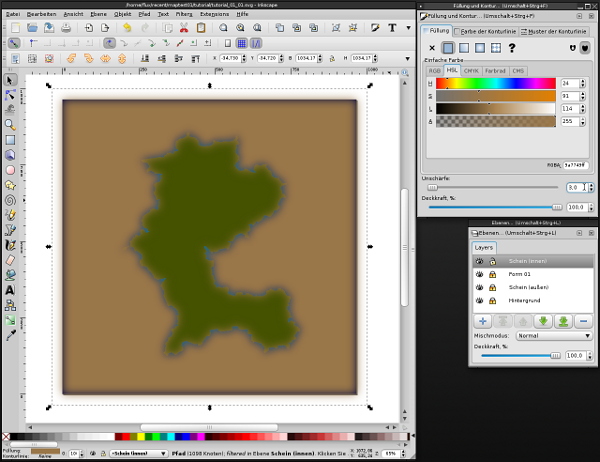Add a new layer with plus button

pyautogui.click(x=482, y=321)
